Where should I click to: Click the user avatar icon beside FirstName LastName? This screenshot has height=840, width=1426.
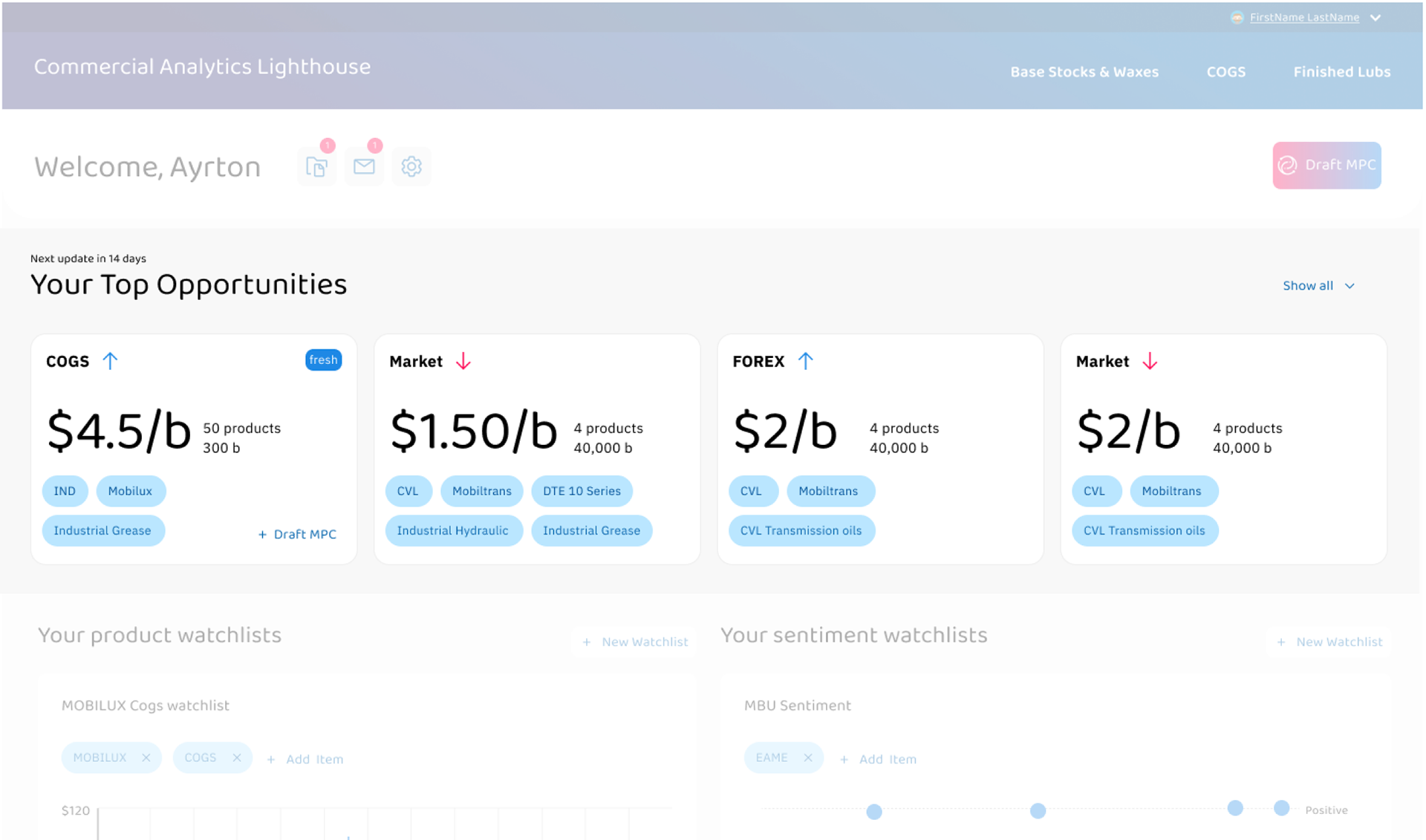[1237, 18]
